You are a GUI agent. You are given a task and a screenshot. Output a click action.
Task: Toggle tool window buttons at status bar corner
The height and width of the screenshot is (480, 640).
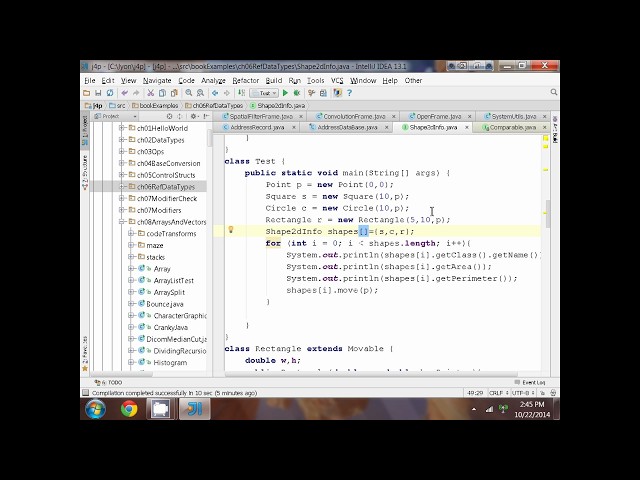[85, 393]
